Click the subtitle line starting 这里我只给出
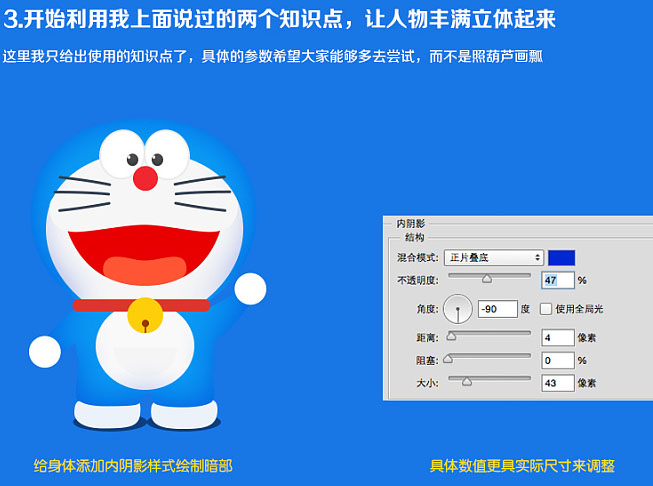Viewport: 653px width, 486px height. coord(273,56)
